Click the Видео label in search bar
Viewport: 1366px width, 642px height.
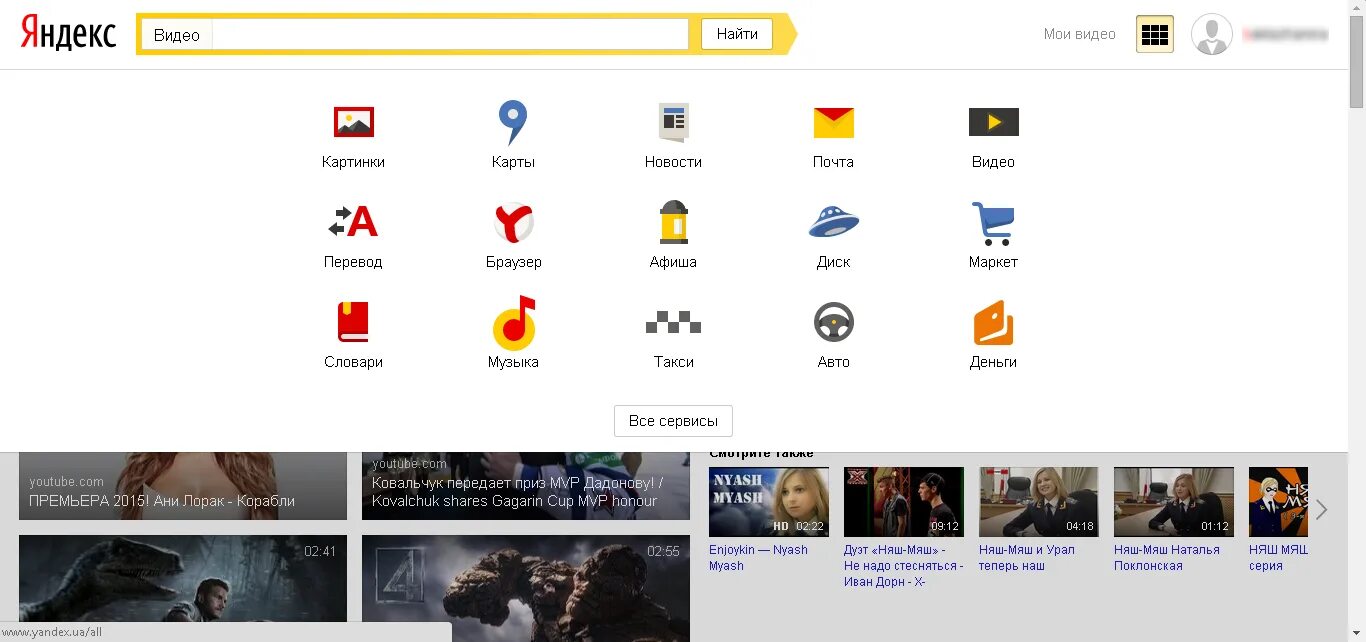coord(177,35)
